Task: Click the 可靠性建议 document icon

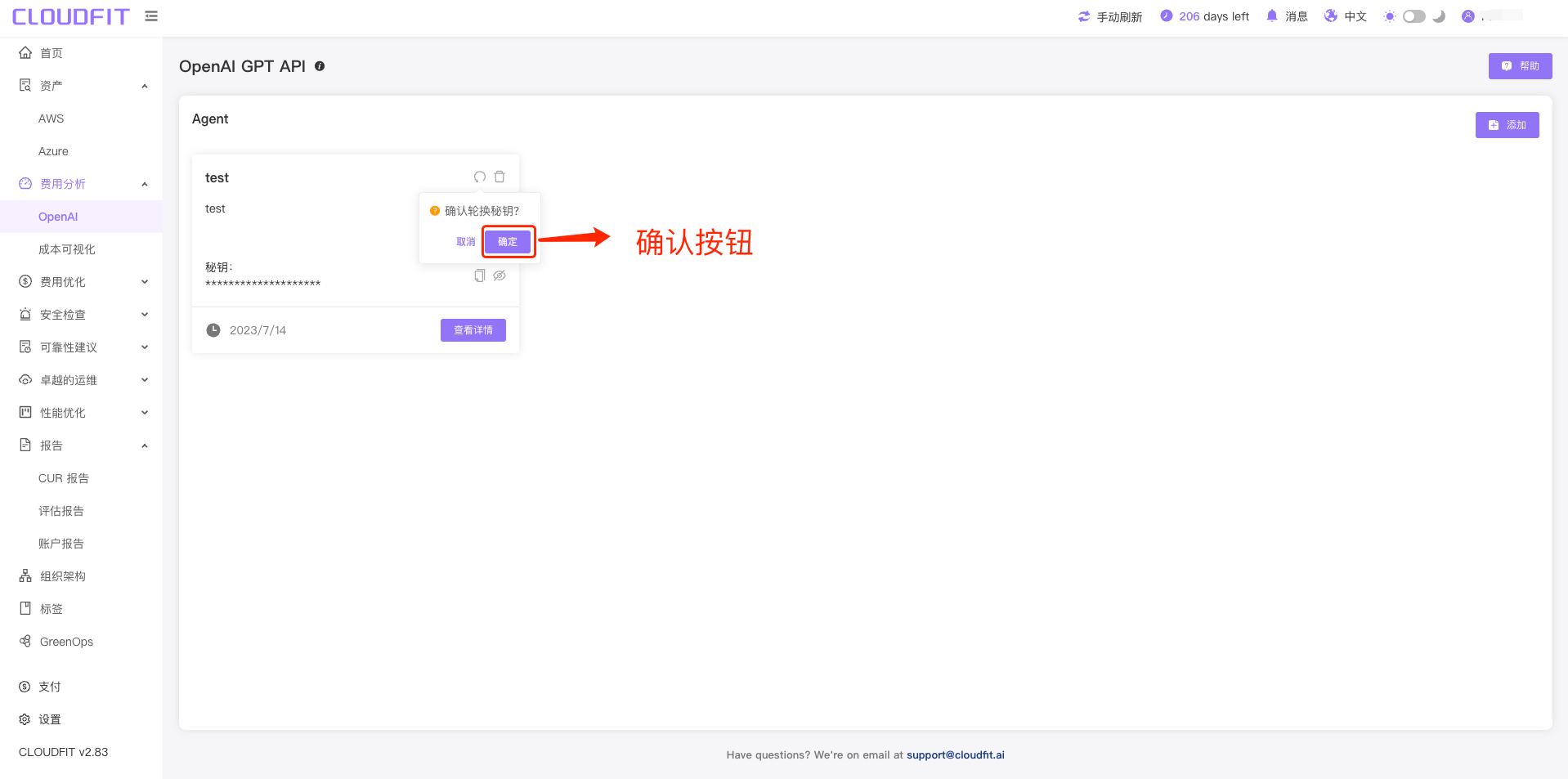Action: (25, 347)
